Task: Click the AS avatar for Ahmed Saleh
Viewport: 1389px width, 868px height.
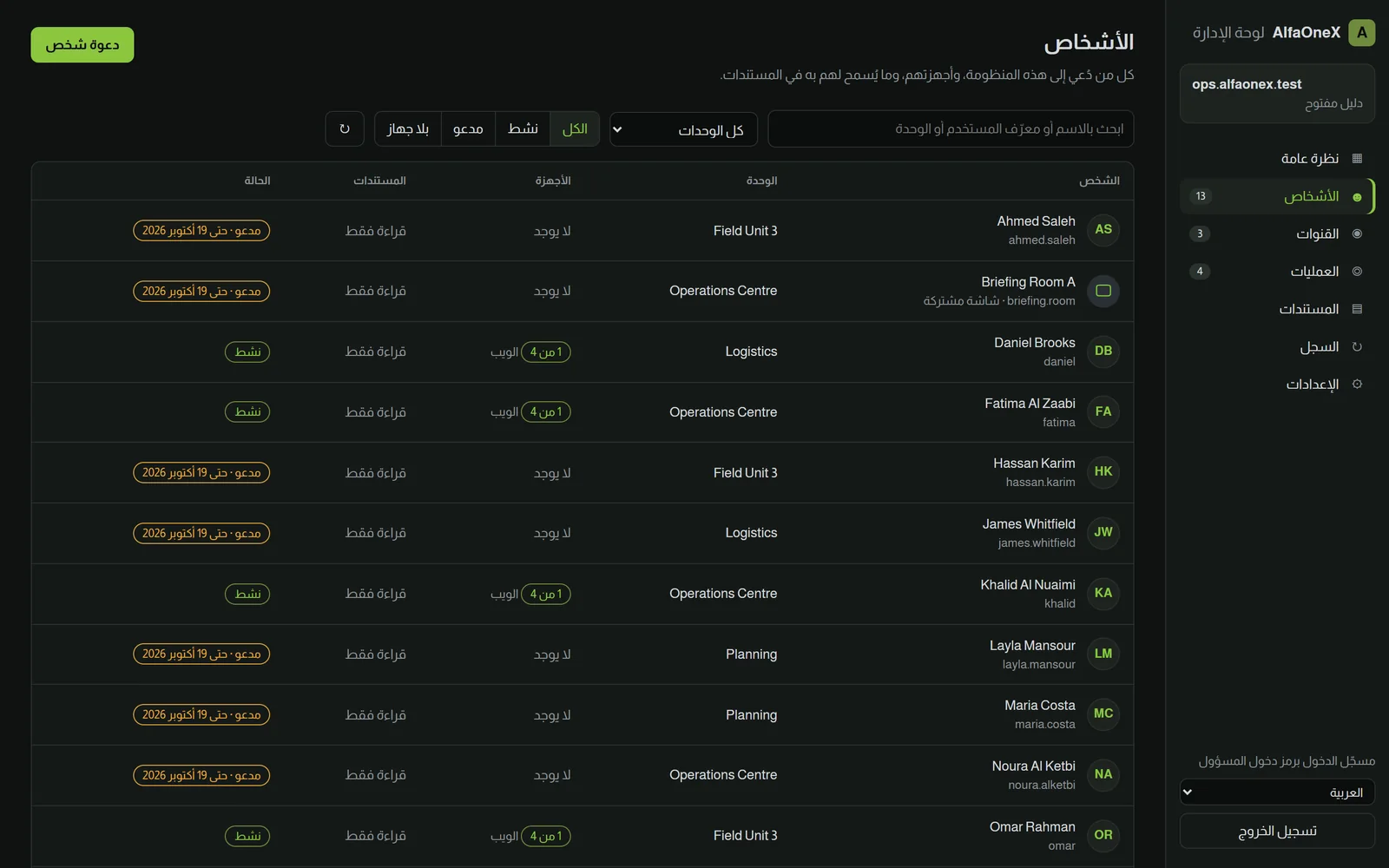Action: (1103, 230)
